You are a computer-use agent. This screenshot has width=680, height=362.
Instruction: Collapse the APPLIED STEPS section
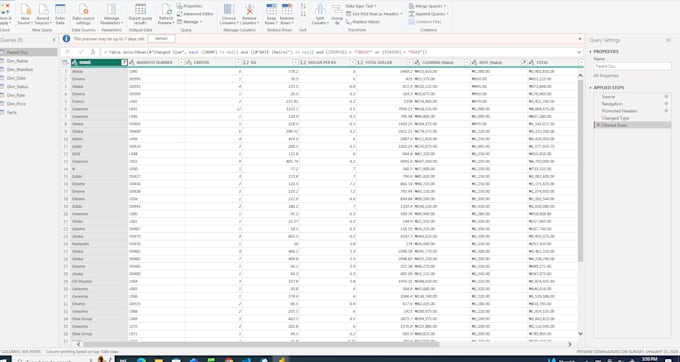pos(590,88)
